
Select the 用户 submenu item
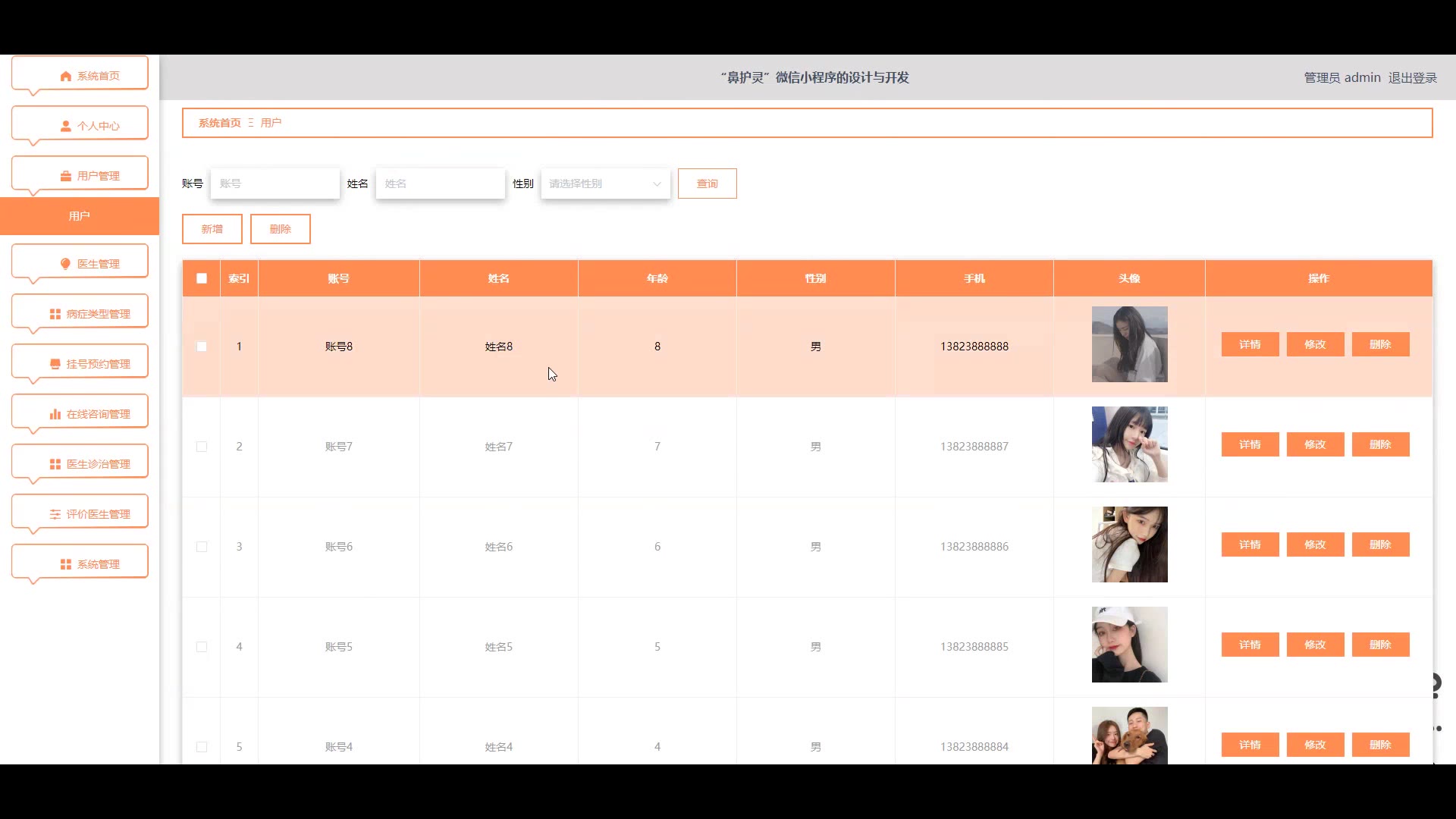coord(80,216)
